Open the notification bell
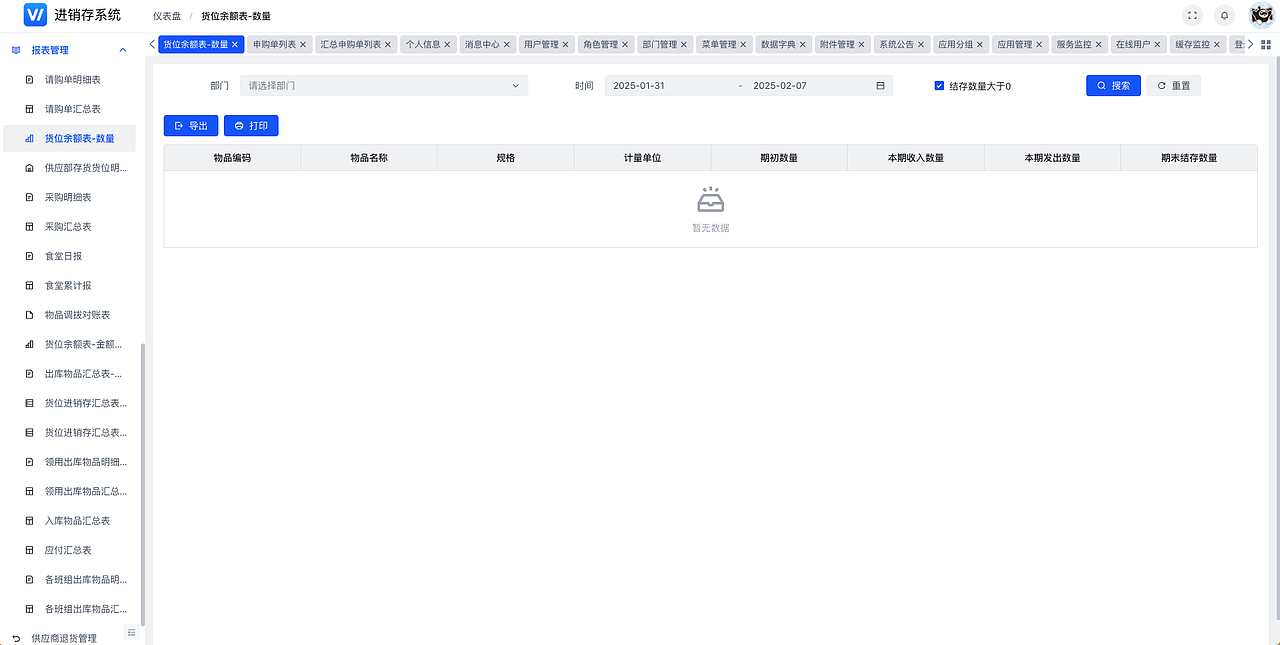 (1224, 15)
